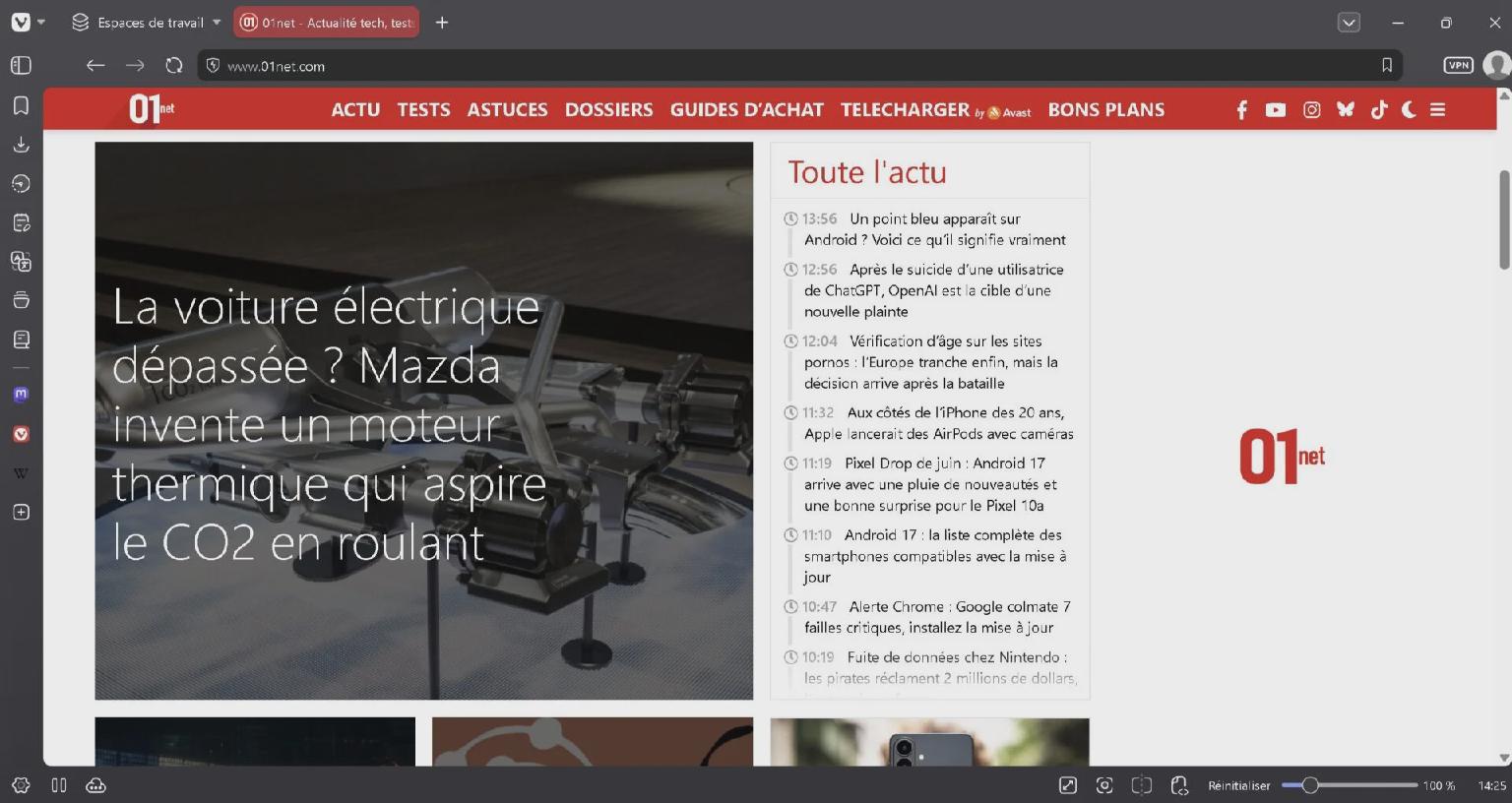Expand the 01net hamburger menu
This screenshot has width=1512, height=803.
pyautogui.click(x=1438, y=110)
